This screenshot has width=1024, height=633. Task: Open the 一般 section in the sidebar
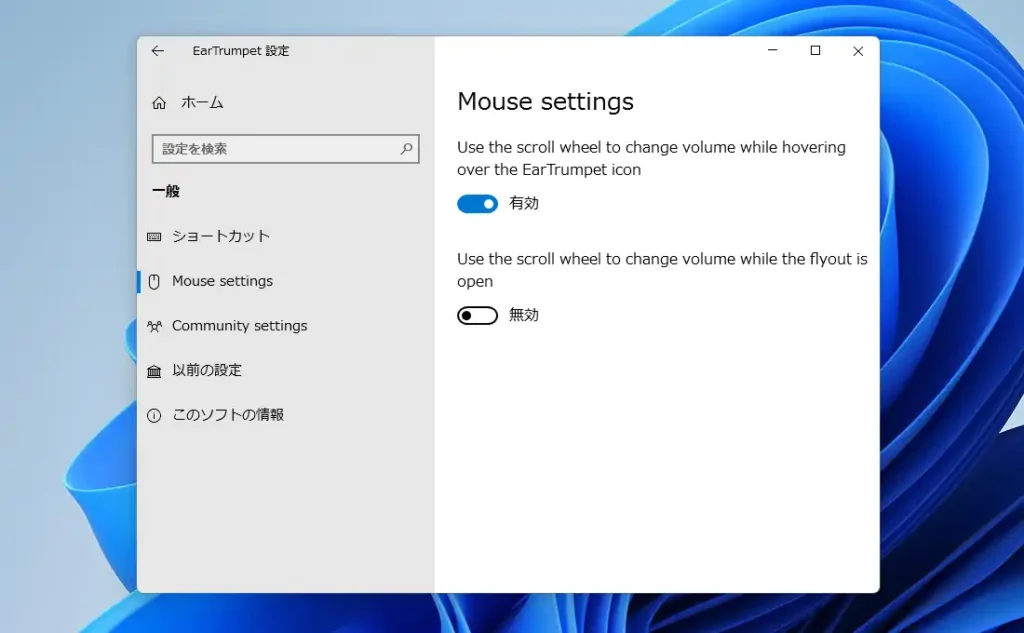167,191
